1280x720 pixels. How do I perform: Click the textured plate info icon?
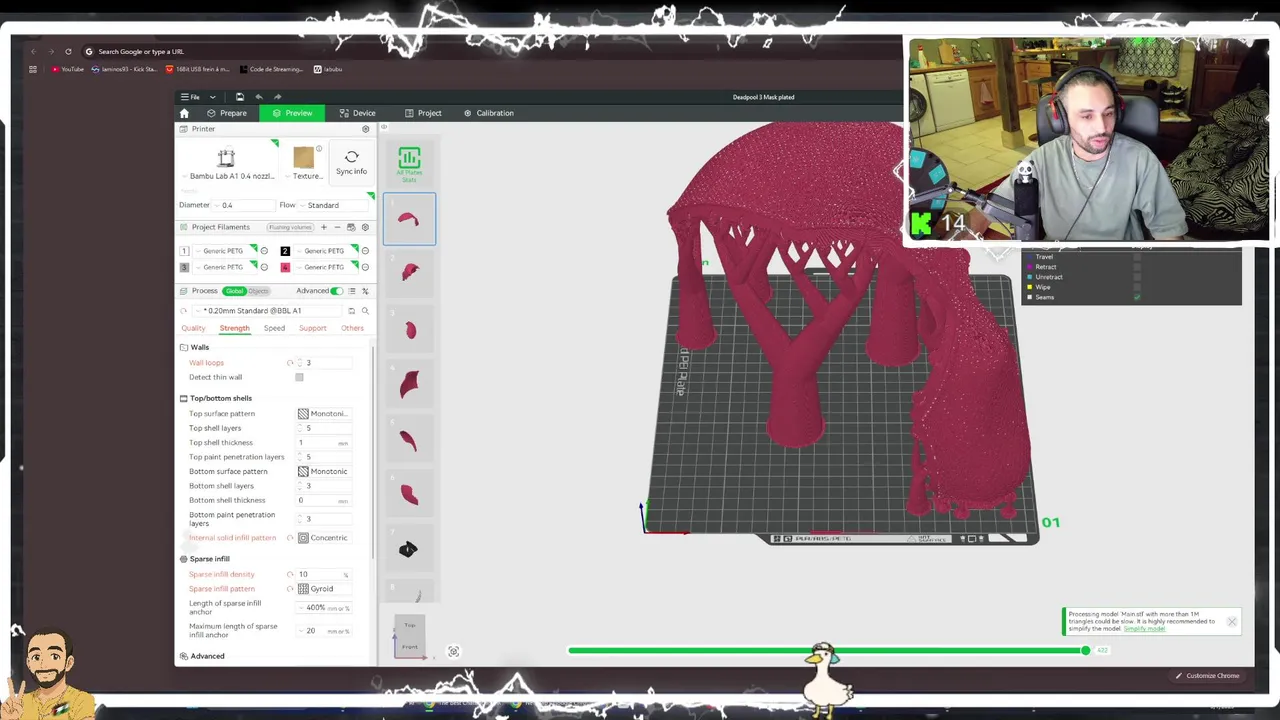(x=319, y=149)
